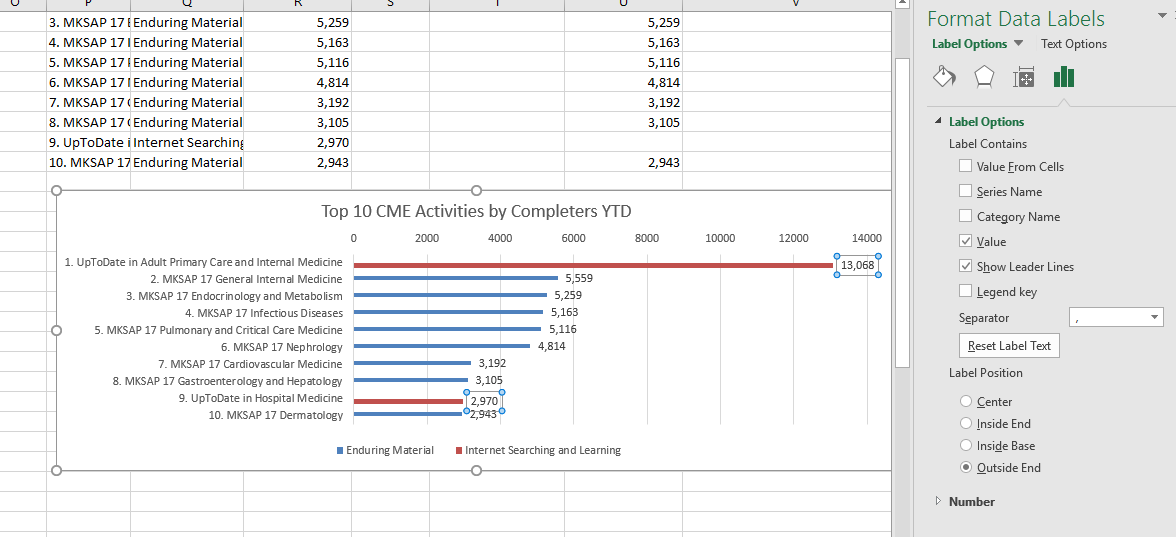The height and width of the screenshot is (537, 1176).
Task: Select the 13,068 data label
Action: (857, 266)
